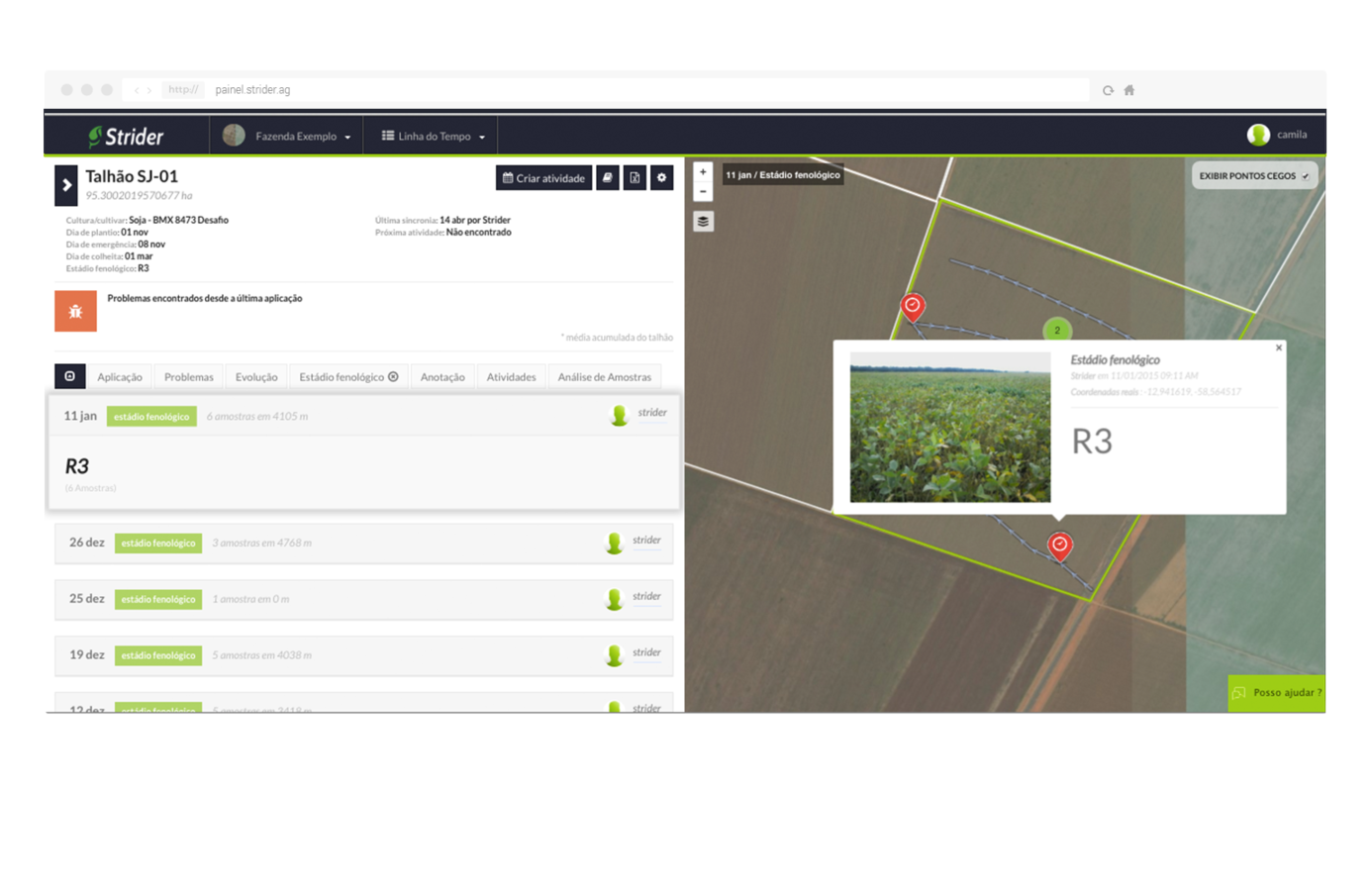Click the R3 value in the 11 jan entry
The image size is (1372, 891).
click(x=77, y=466)
